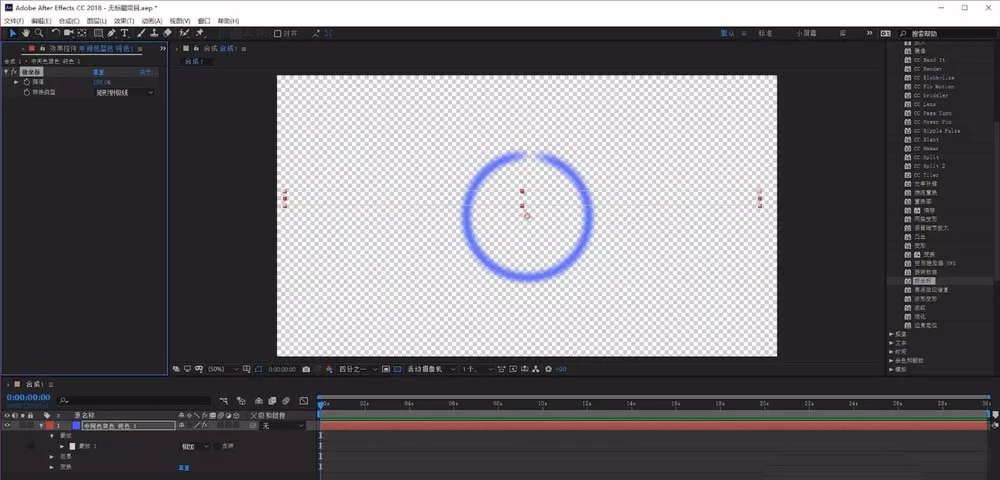Select the Zoom magnifier tool
Screen dimensions: 1000x480
coord(39,33)
